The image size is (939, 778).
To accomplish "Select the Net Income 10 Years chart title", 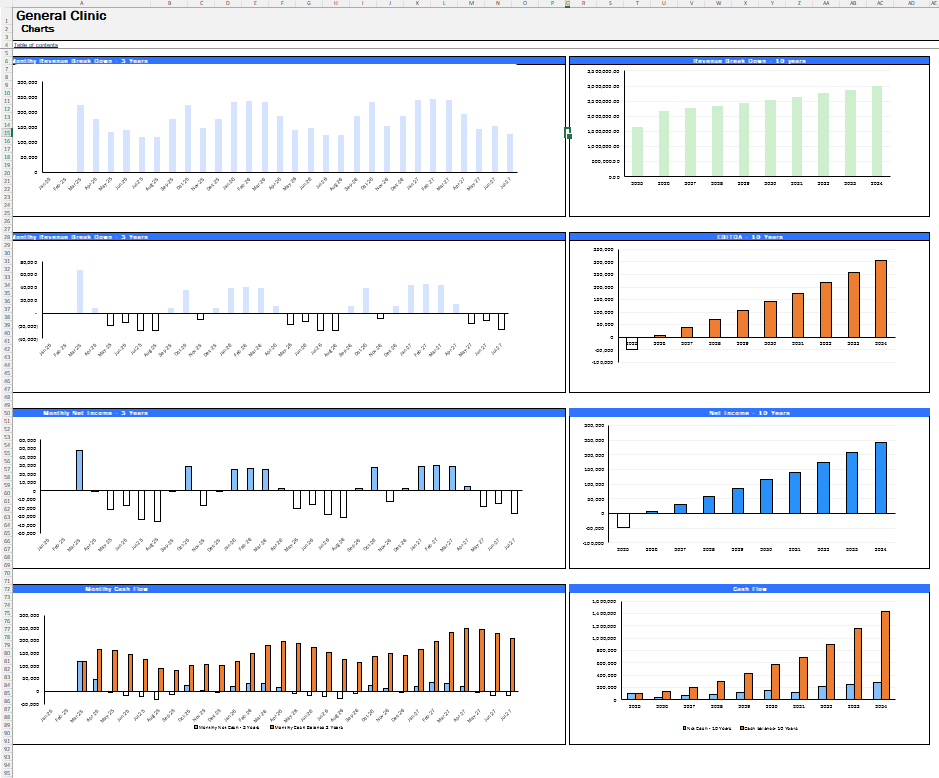I will (749, 413).
